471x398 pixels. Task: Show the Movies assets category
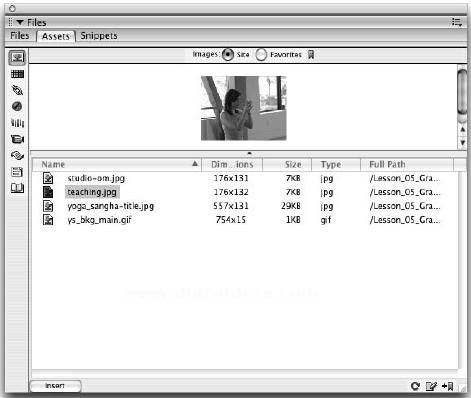pyautogui.click(x=17, y=139)
